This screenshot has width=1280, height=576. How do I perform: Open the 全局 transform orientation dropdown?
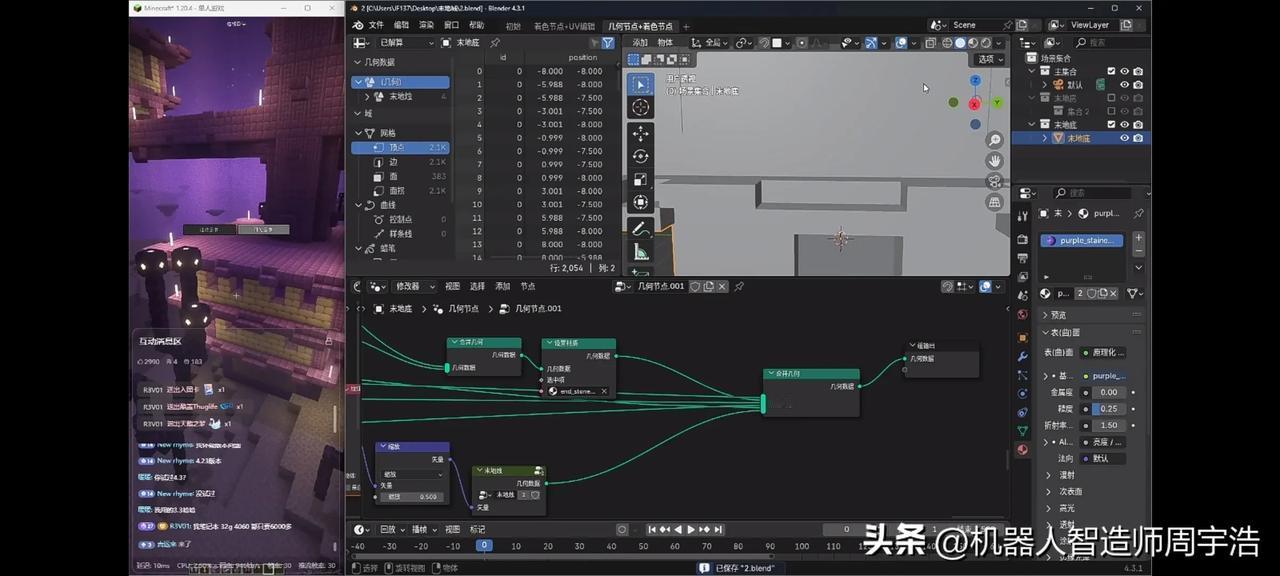tap(712, 43)
